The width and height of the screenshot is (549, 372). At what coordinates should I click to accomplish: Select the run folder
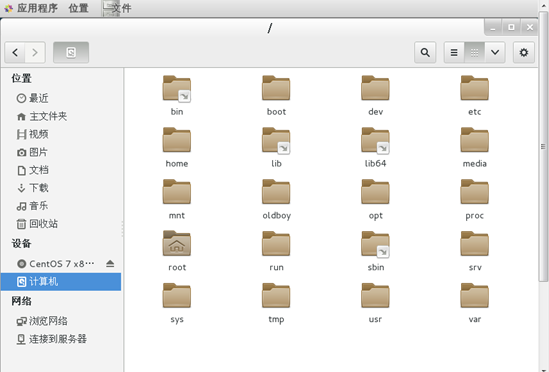[x=276, y=243]
